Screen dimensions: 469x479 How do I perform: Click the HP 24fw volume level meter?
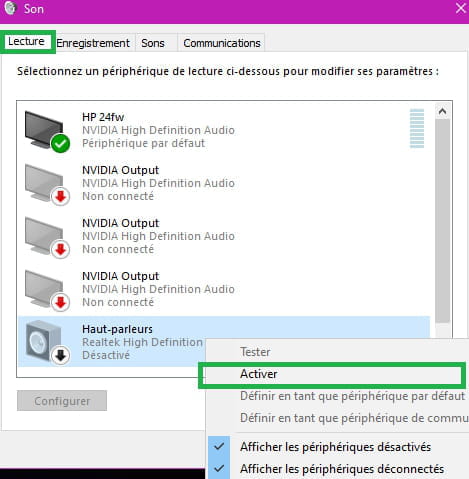[417, 128]
